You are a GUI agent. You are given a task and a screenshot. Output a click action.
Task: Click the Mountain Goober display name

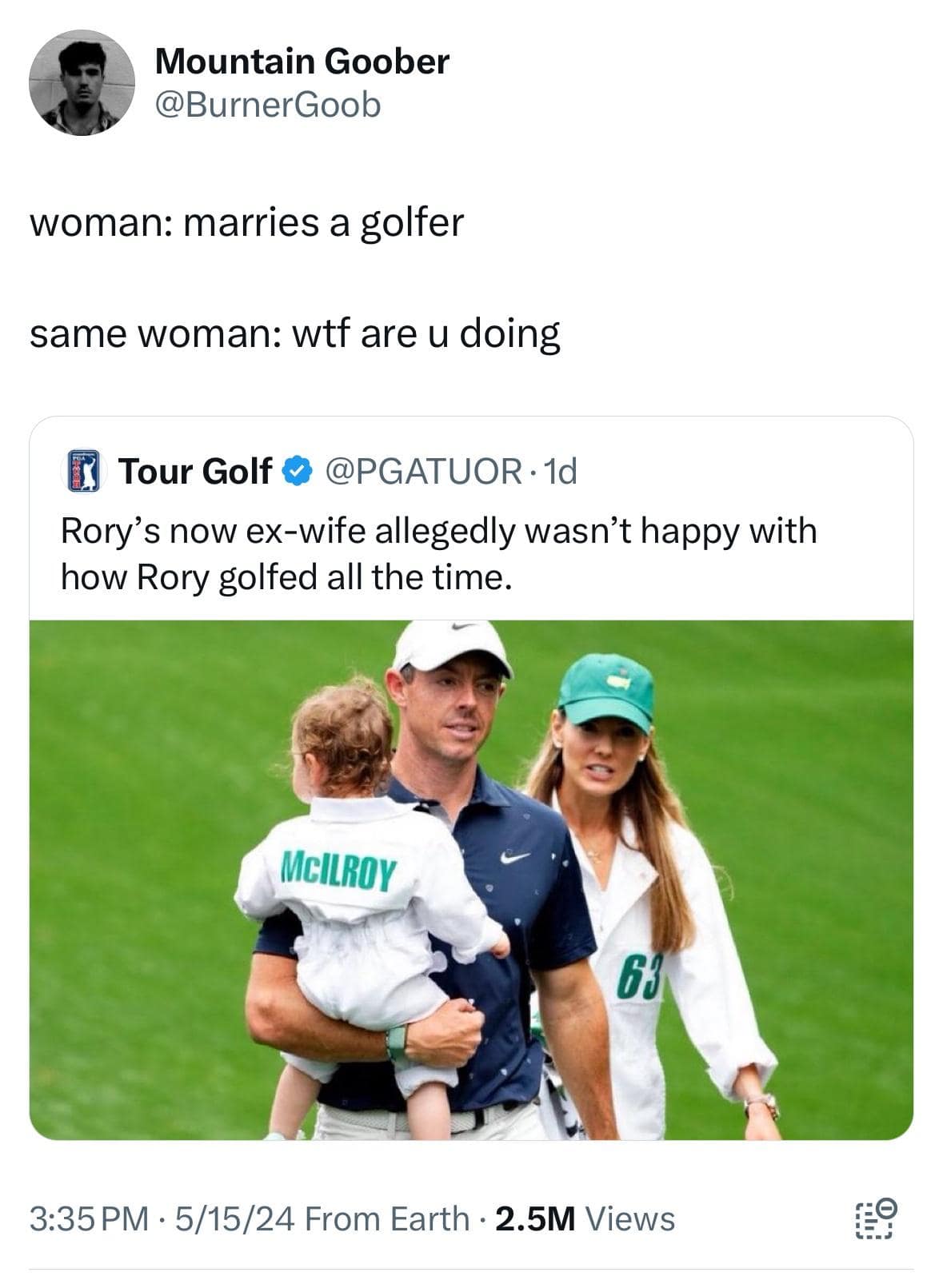tap(302, 61)
